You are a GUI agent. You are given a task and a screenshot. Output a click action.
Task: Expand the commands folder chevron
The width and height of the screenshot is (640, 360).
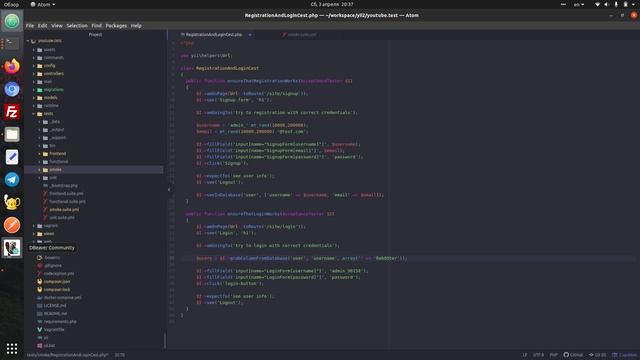[34, 58]
